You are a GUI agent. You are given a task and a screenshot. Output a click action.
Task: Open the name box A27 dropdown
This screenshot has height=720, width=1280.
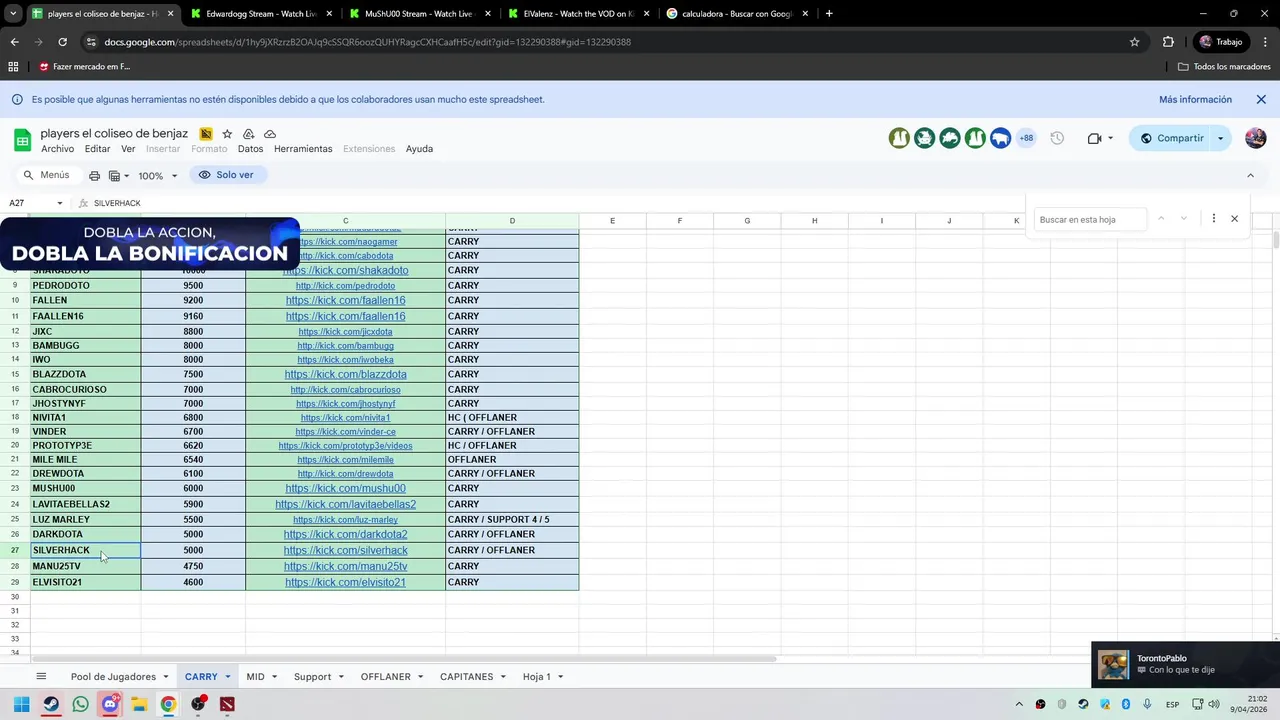point(59,203)
